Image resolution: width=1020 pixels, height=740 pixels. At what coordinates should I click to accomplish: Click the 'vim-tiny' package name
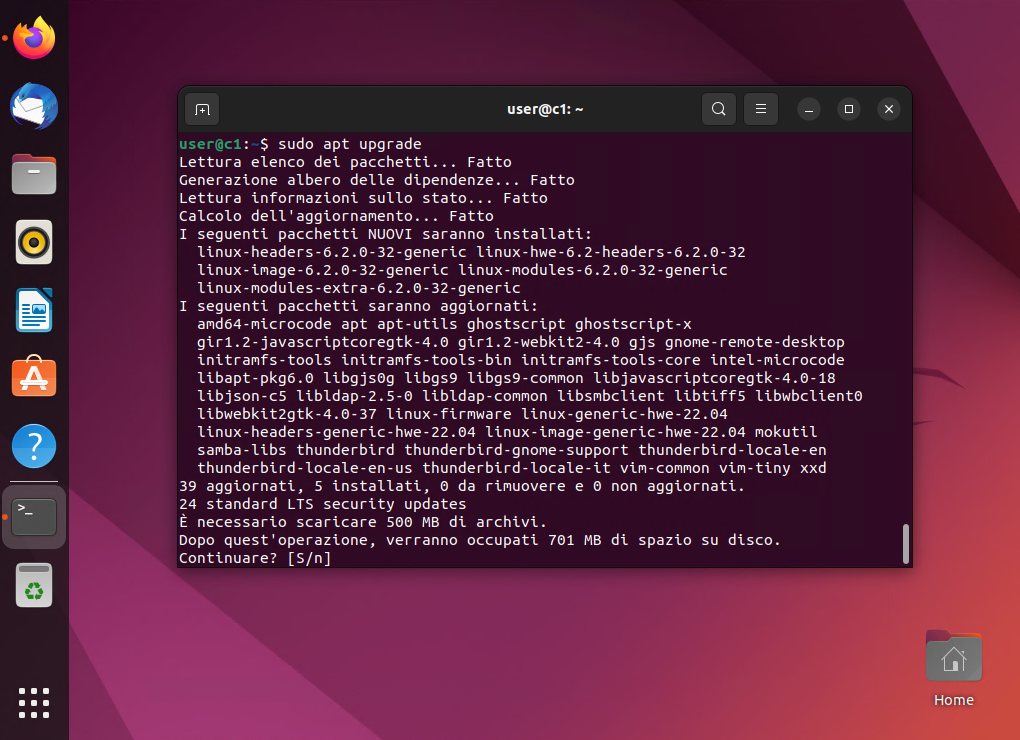[755, 468]
